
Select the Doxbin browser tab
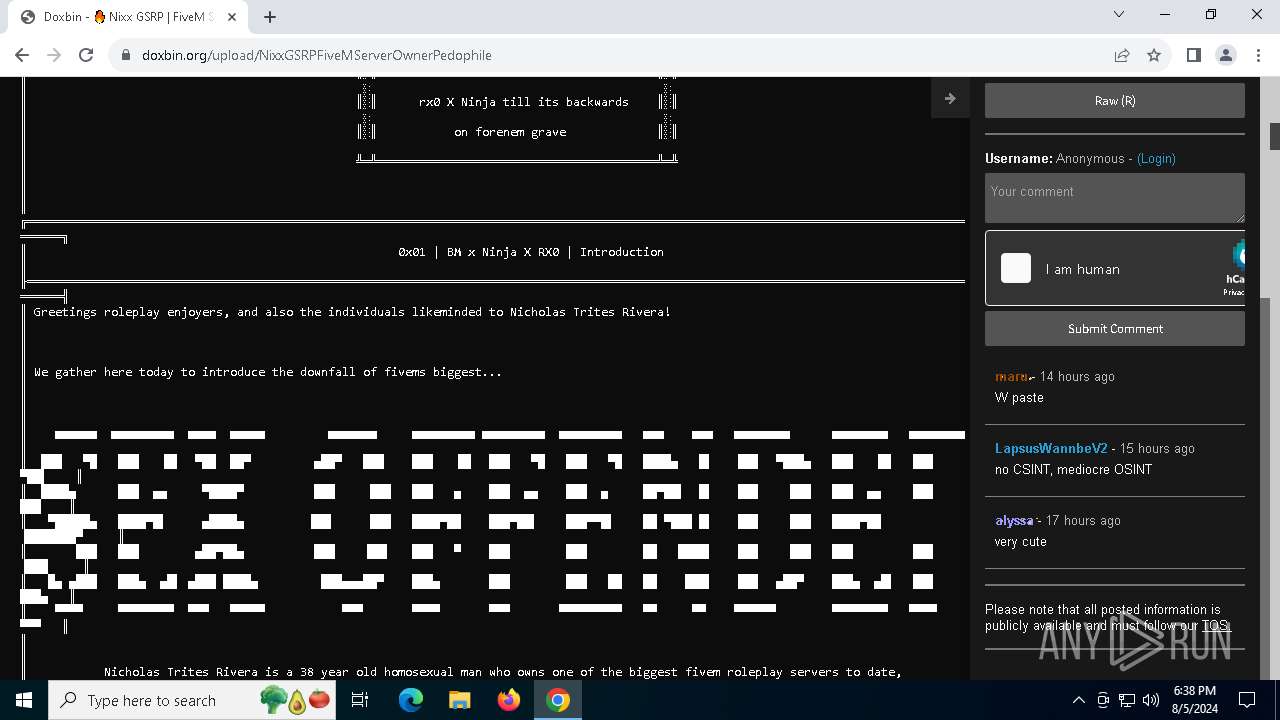[128, 17]
